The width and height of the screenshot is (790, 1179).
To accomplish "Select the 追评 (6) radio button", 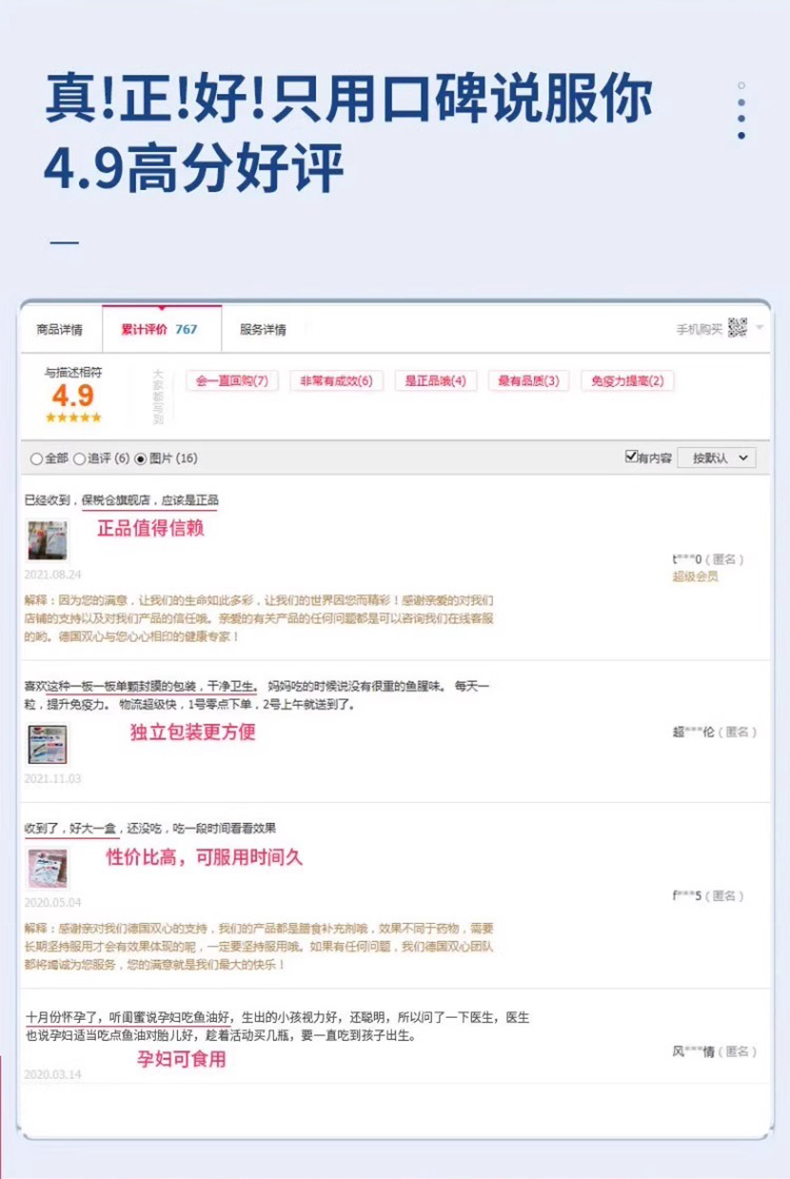I will [79, 459].
